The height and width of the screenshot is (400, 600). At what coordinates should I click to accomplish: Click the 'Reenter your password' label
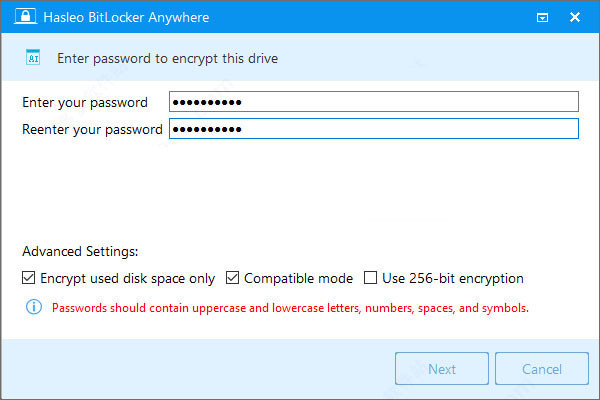[x=92, y=129]
